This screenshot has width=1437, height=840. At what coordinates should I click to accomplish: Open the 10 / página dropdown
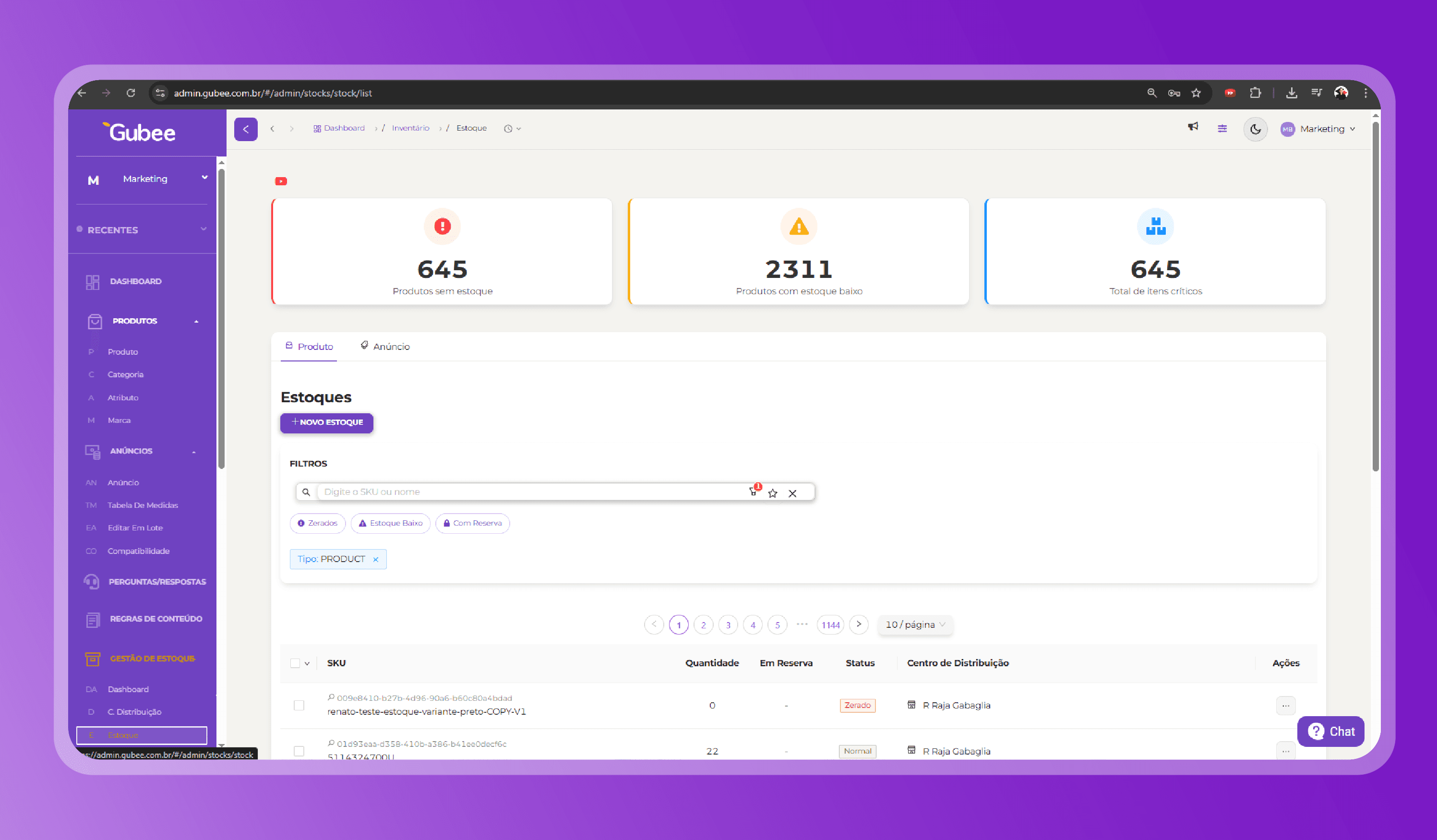[x=915, y=624]
